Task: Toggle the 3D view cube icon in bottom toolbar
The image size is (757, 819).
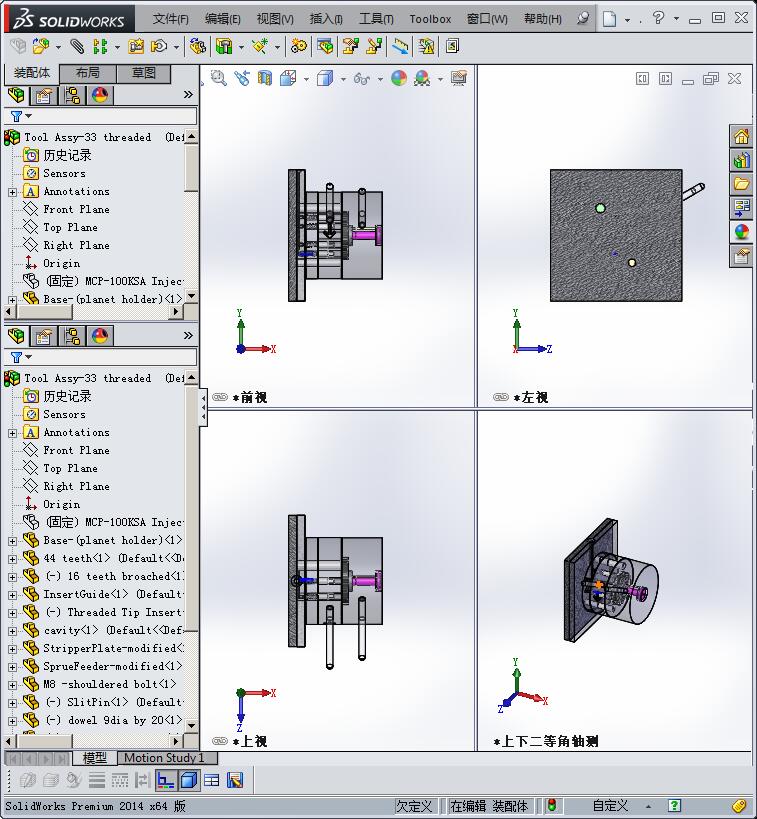Action: pos(189,780)
